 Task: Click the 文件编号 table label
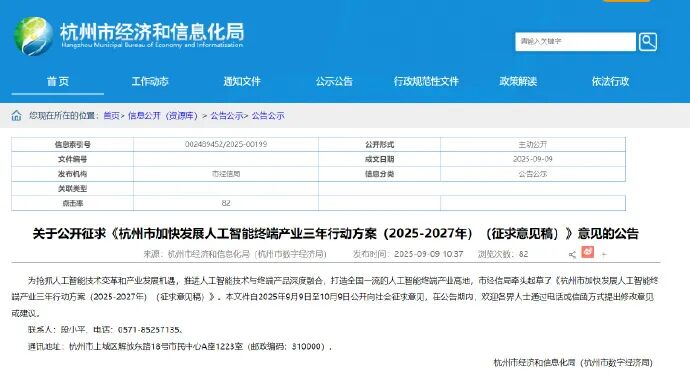click(x=73, y=159)
